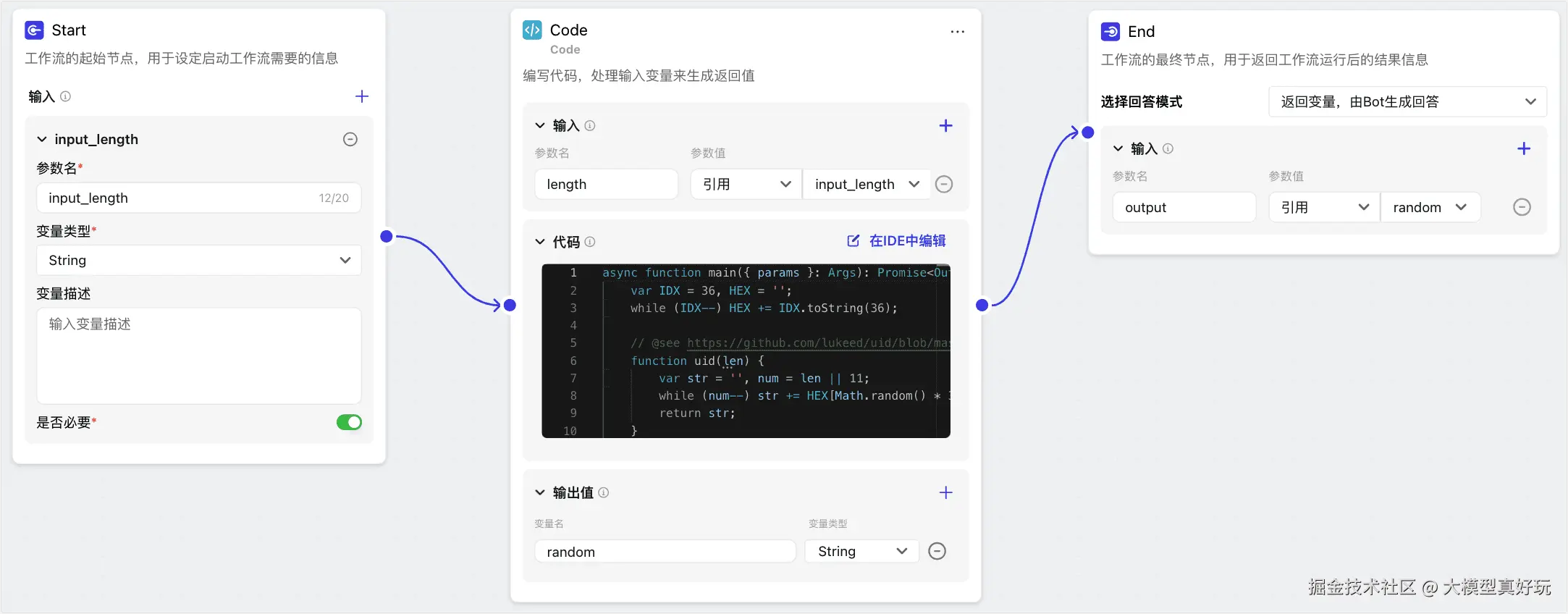Click inside the code editor on line 6
The height and width of the screenshot is (614, 1568).
click(697, 361)
